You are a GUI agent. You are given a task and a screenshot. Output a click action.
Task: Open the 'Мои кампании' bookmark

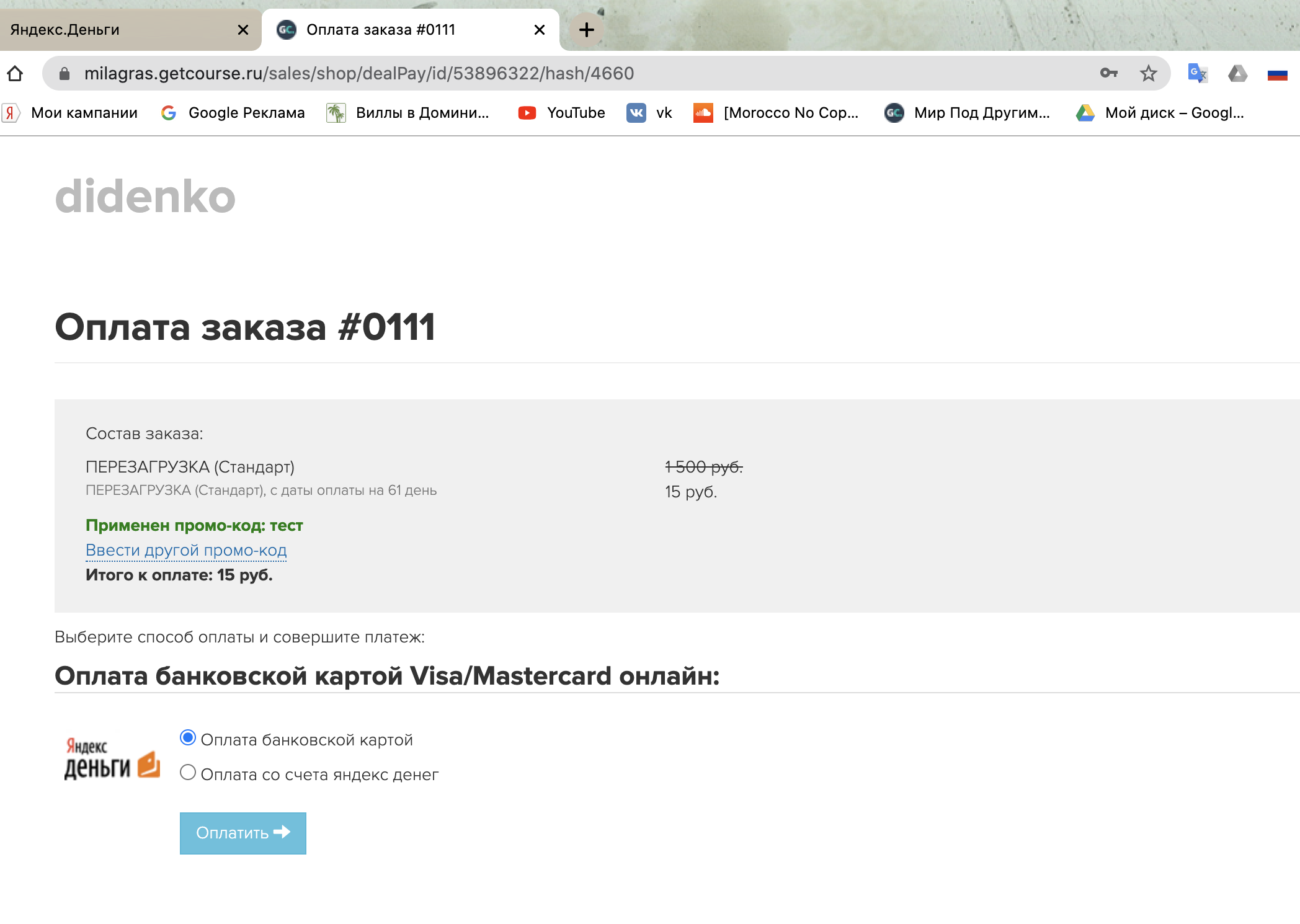(70, 113)
